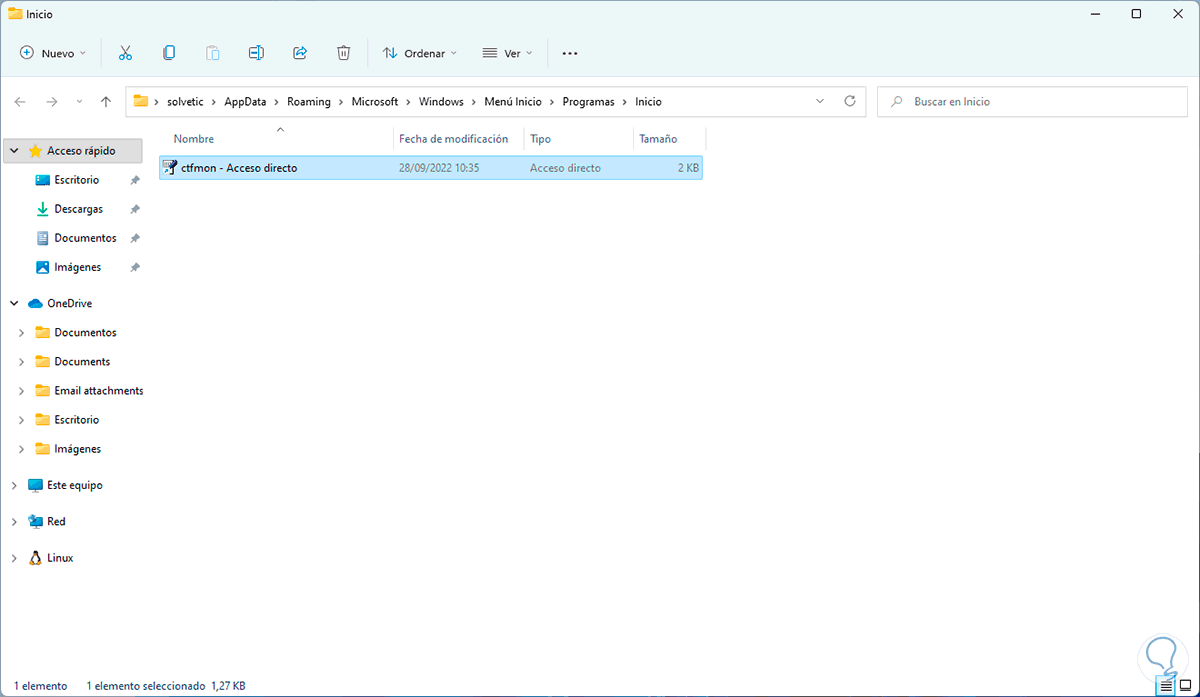Collapse the Acceso rápido tree node
This screenshot has height=697, width=1200.
coord(14,151)
